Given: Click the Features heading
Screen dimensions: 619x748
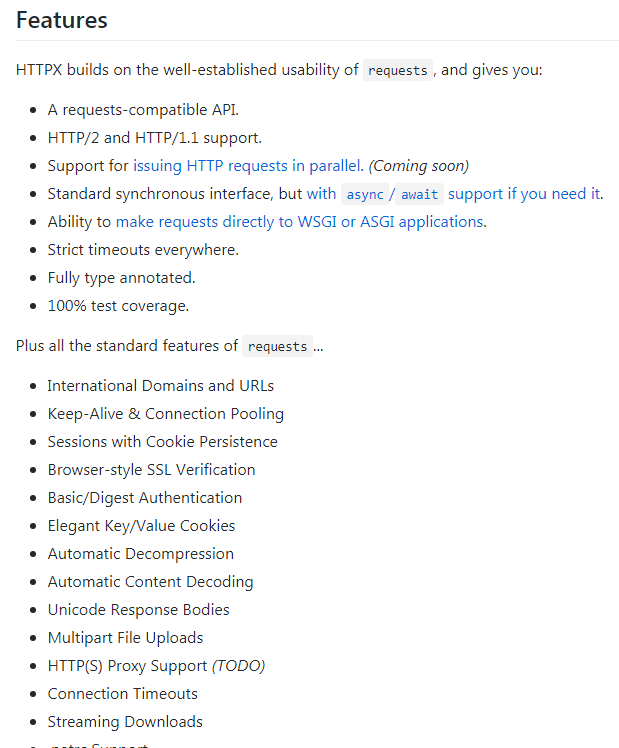Looking at the screenshot, I should [62, 20].
